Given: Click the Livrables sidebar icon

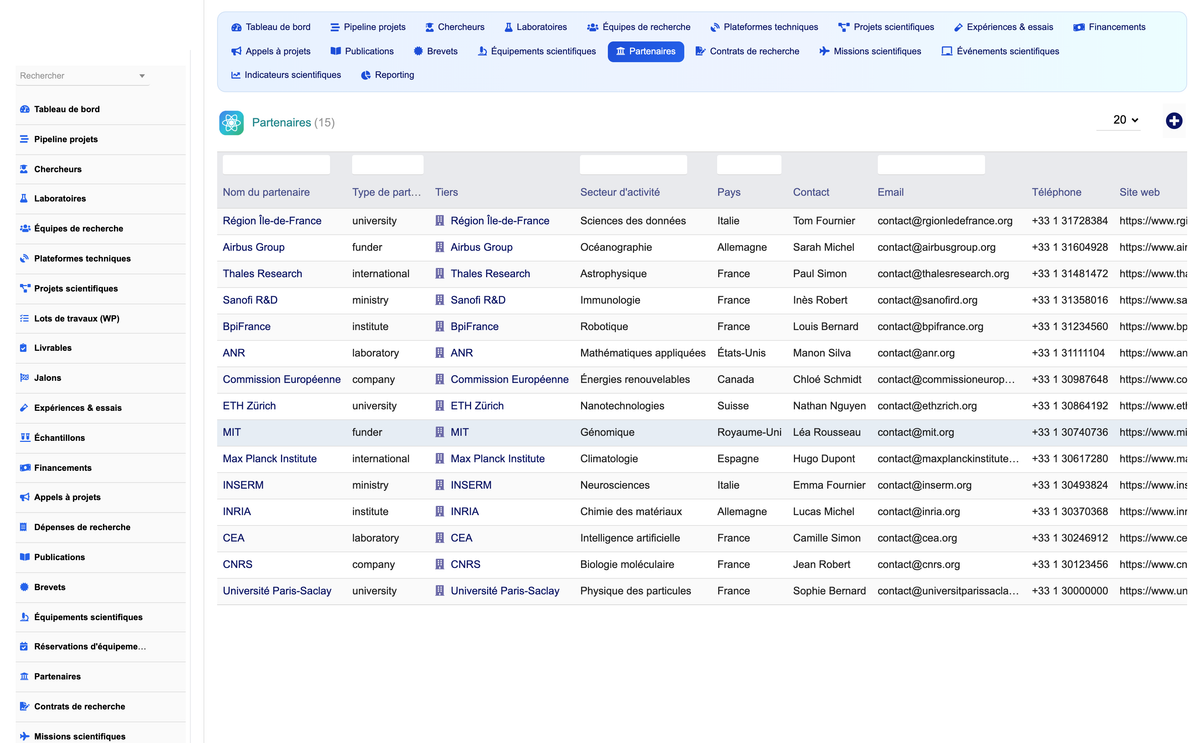Looking at the screenshot, I should (24, 348).
